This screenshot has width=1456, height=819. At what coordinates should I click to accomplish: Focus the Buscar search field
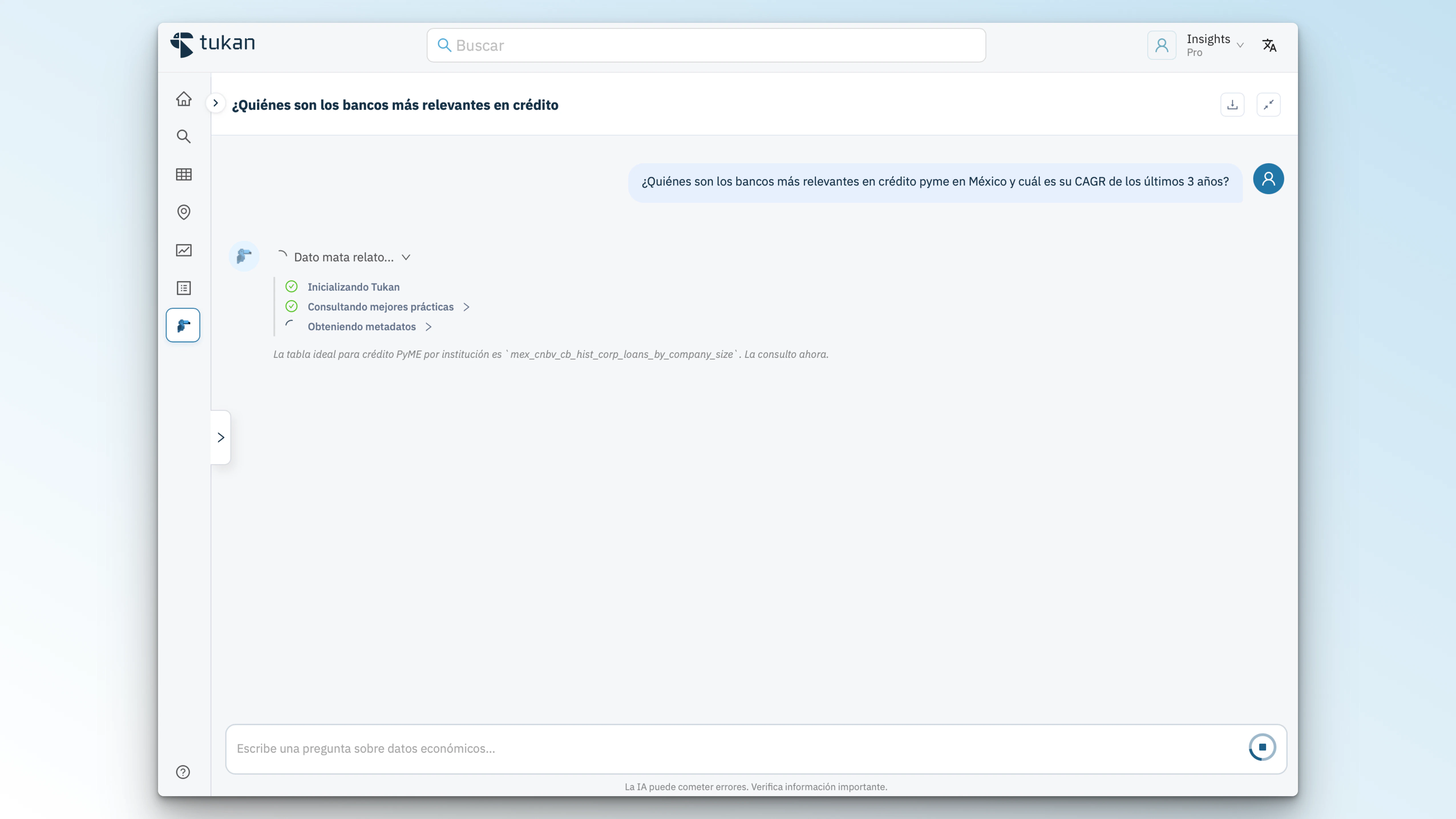(x=707, y=45)
